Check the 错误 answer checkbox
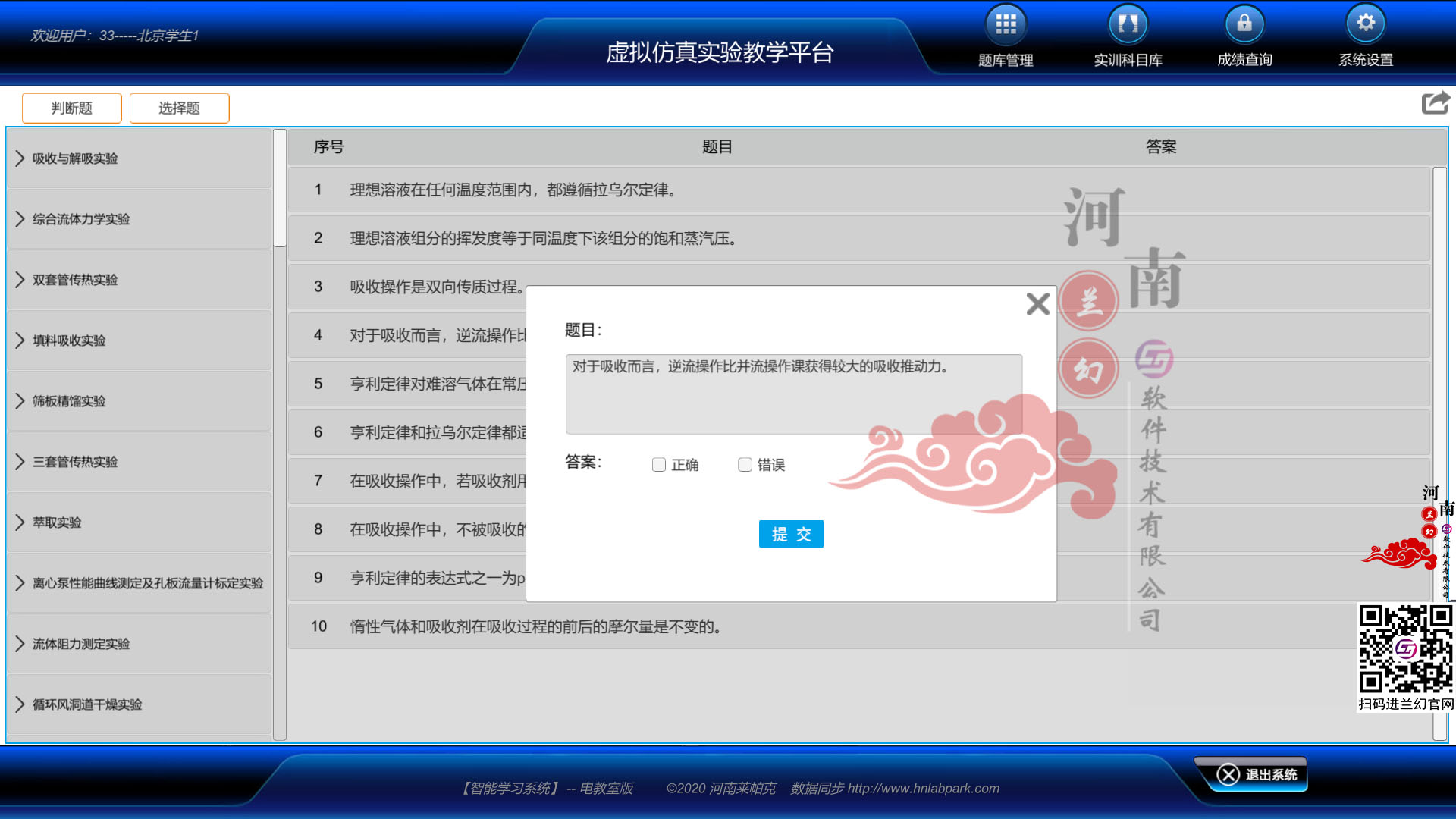The width and height of the screenshot is (1456, 819). tap(745, 464)
